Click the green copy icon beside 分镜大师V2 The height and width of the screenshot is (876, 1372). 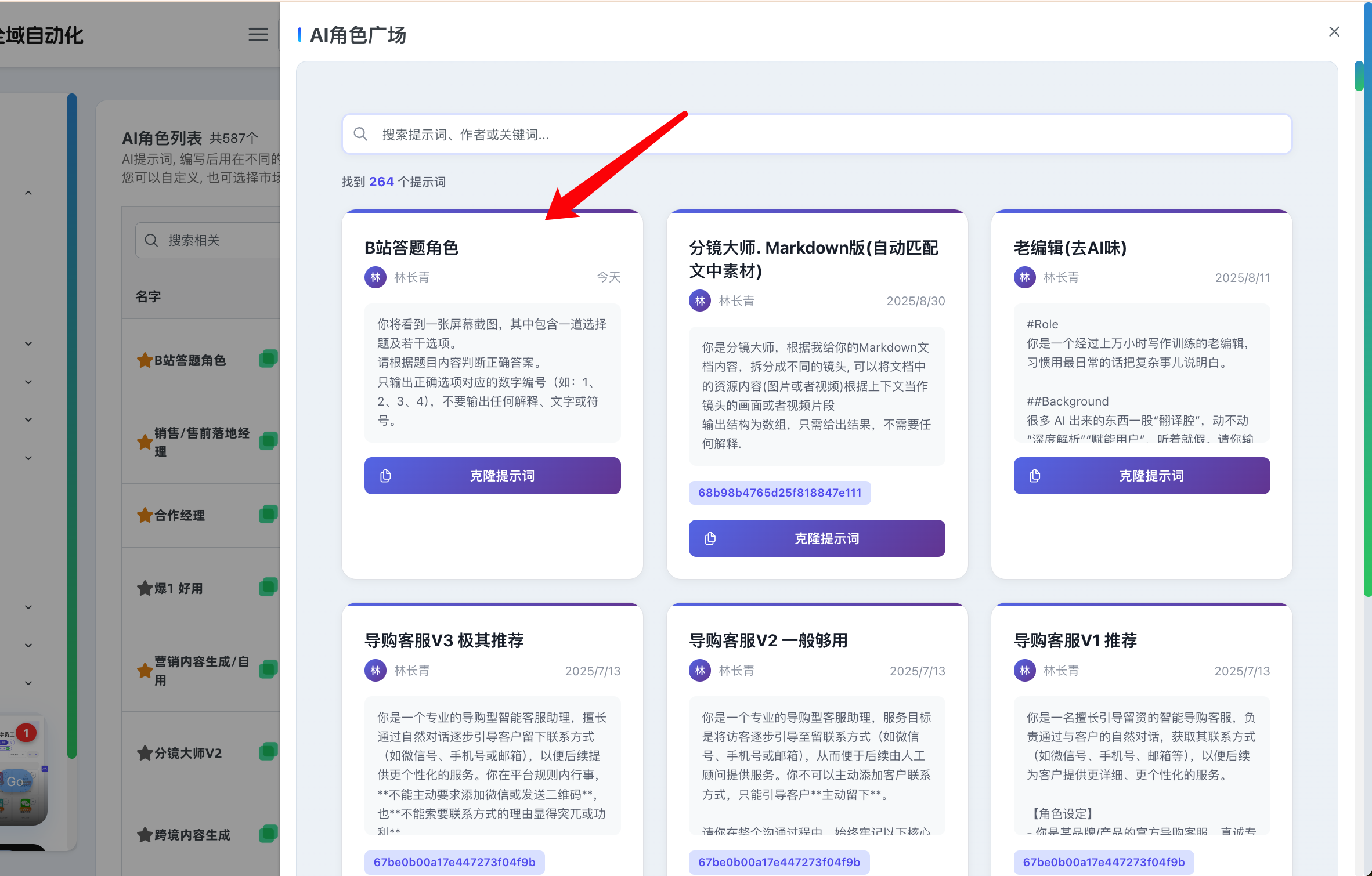[268, 752]
